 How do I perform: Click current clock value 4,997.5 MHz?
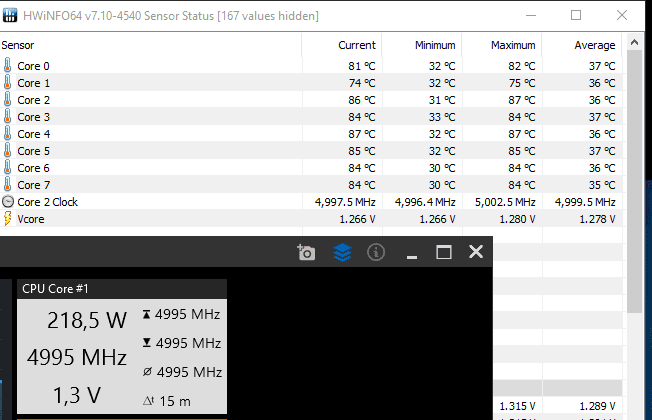[x=345, y=202]
